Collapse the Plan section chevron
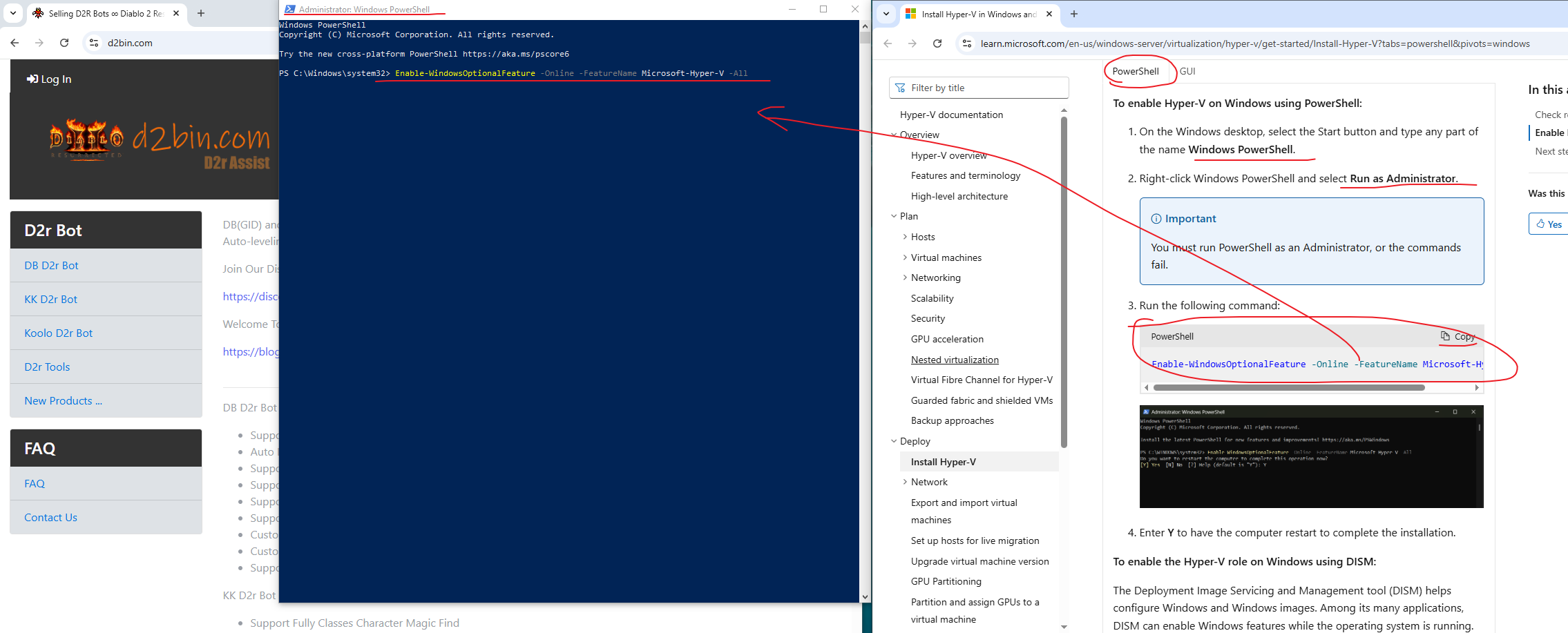The height and width of the screenshot is (633, 1568). [x=894, y=216]
